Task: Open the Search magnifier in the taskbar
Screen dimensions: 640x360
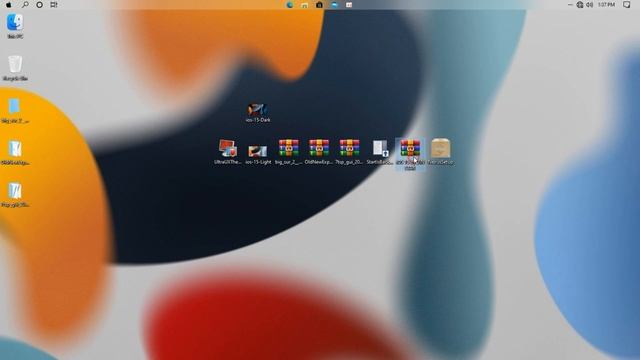Action: click(25, 4)
